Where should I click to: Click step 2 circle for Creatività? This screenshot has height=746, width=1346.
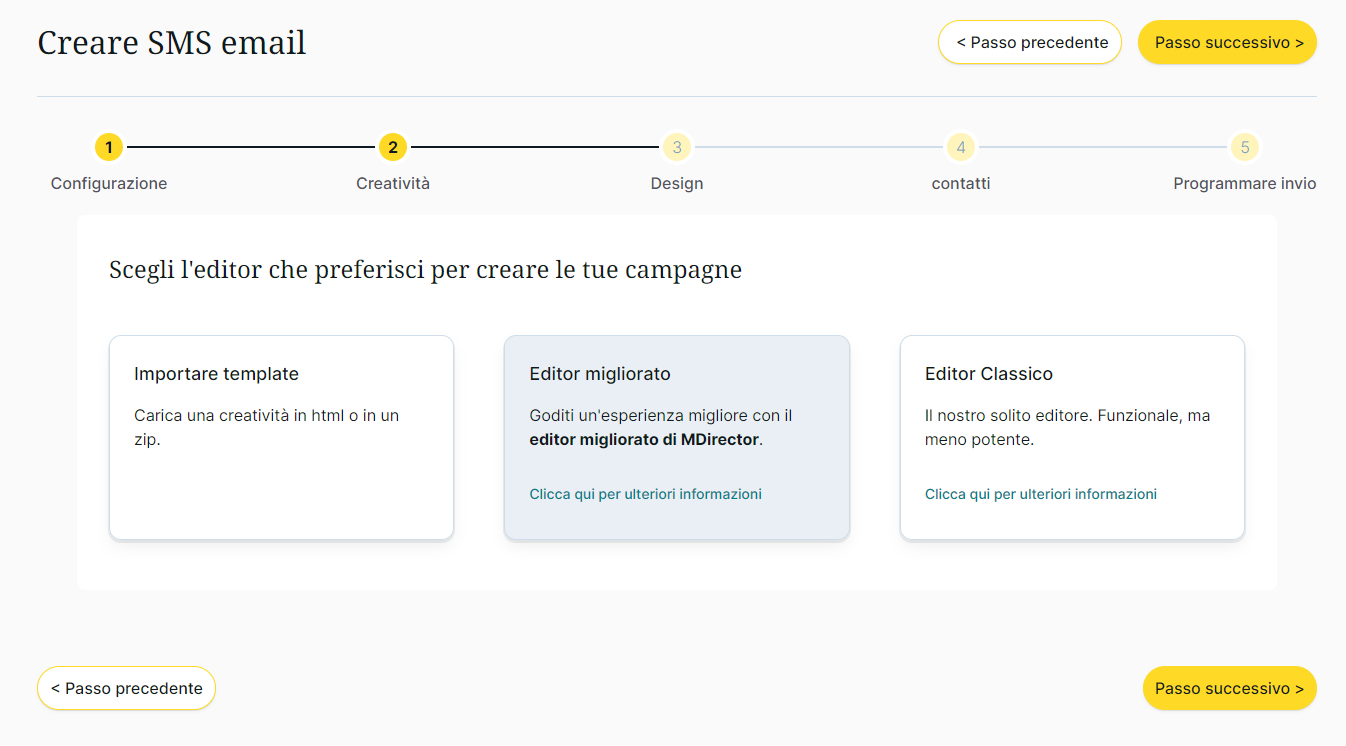click(393, 148)
